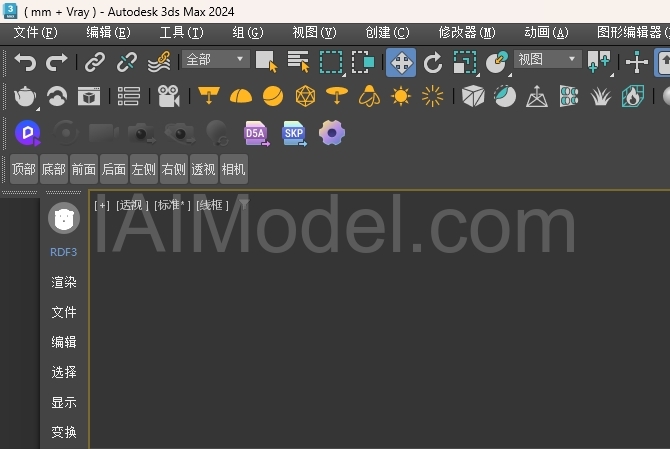
Task: Create a V-Ray proxy box object
Action: pos(473,96)
